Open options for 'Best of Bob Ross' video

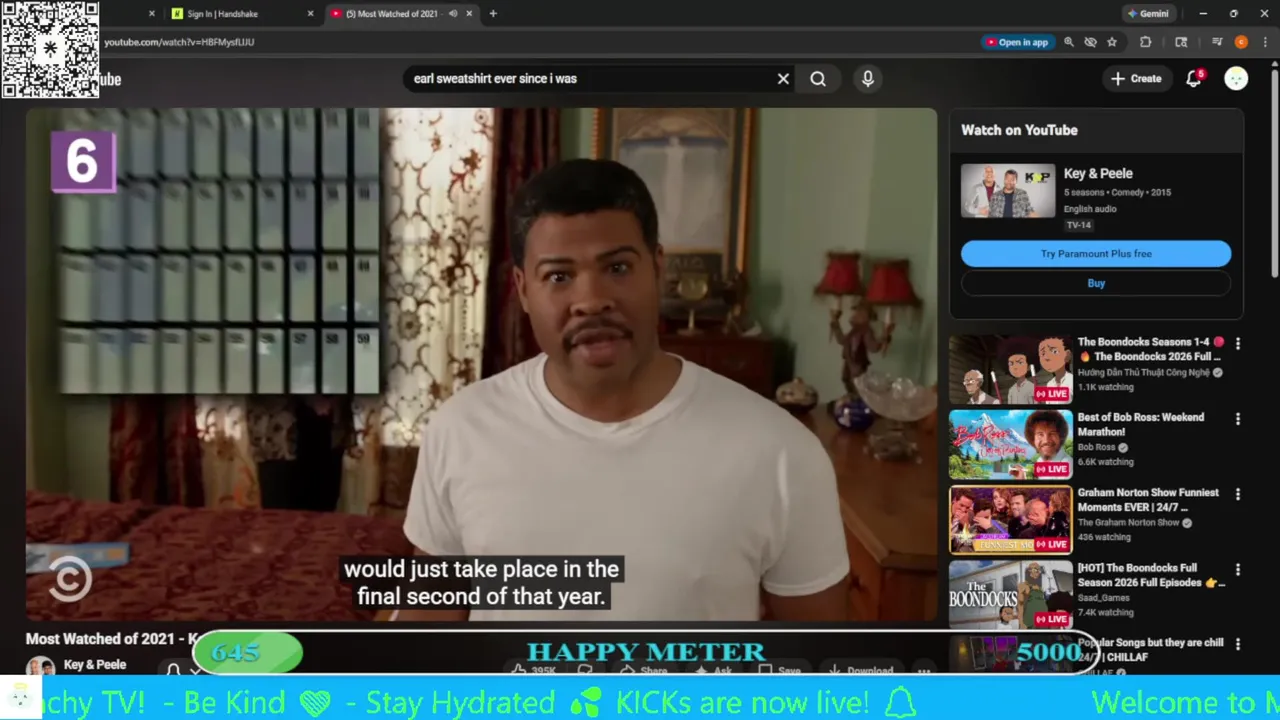tap(1238, 419)
